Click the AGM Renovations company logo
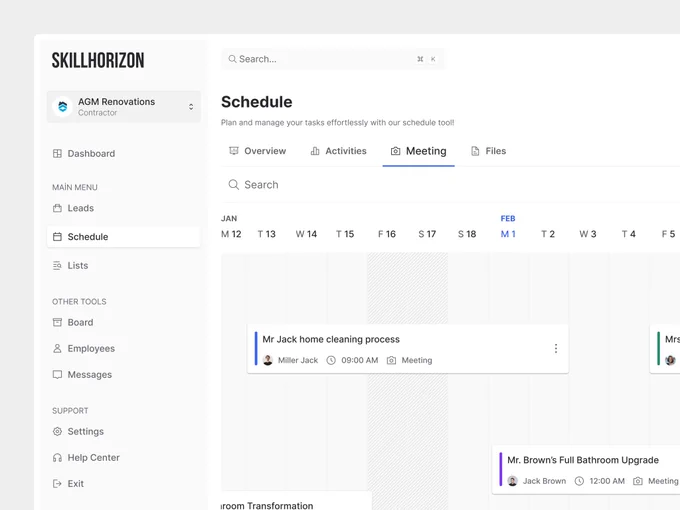This screenshot has width=680, height=510. [x=62, y=107]
